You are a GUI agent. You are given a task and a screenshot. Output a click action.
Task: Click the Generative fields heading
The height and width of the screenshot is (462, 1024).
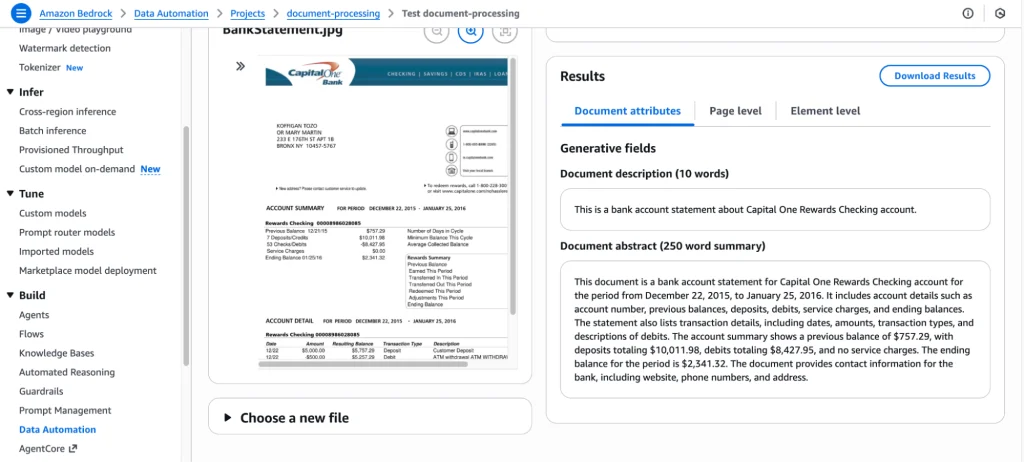[x=608, y=148]
